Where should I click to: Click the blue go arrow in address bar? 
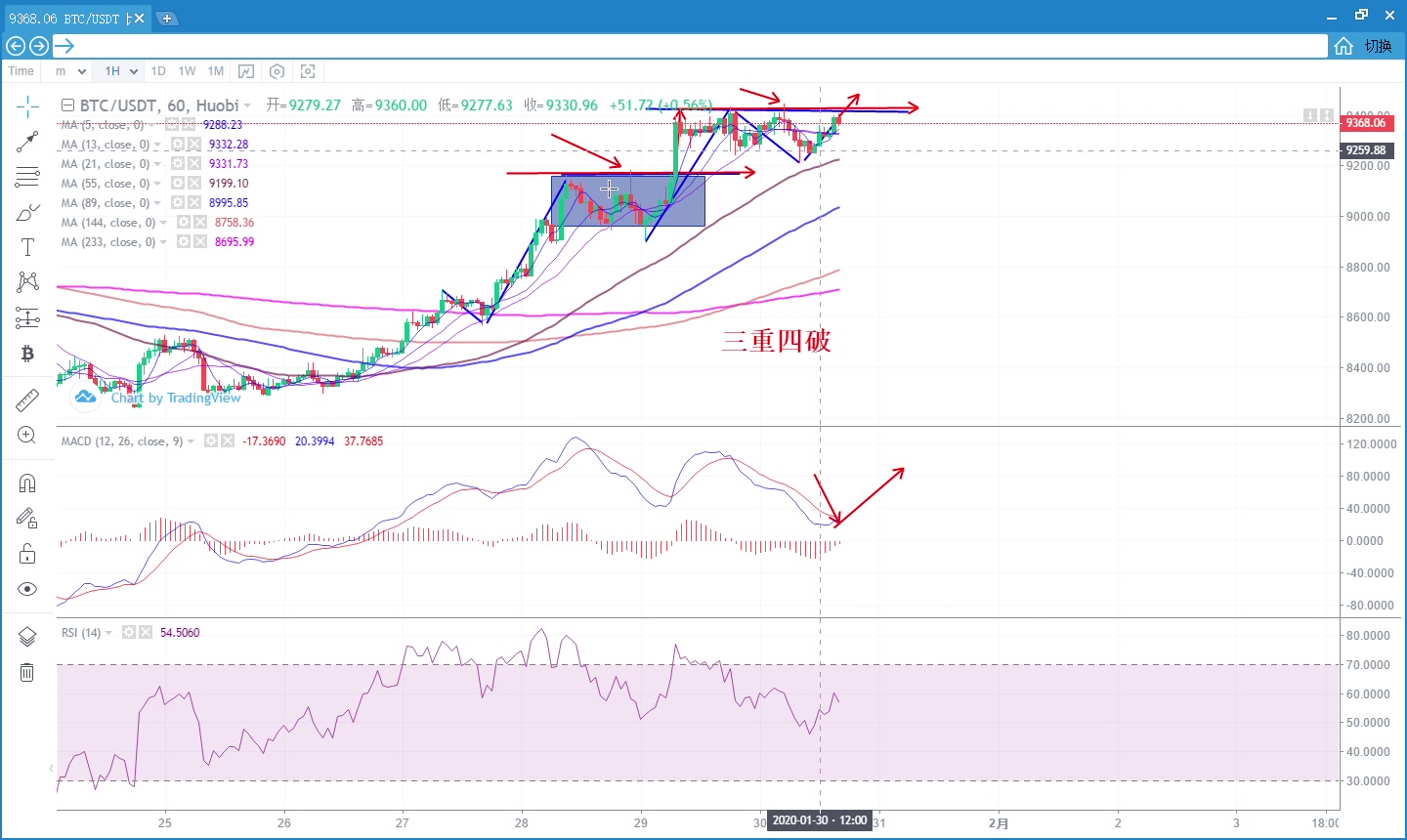point(64,46)
